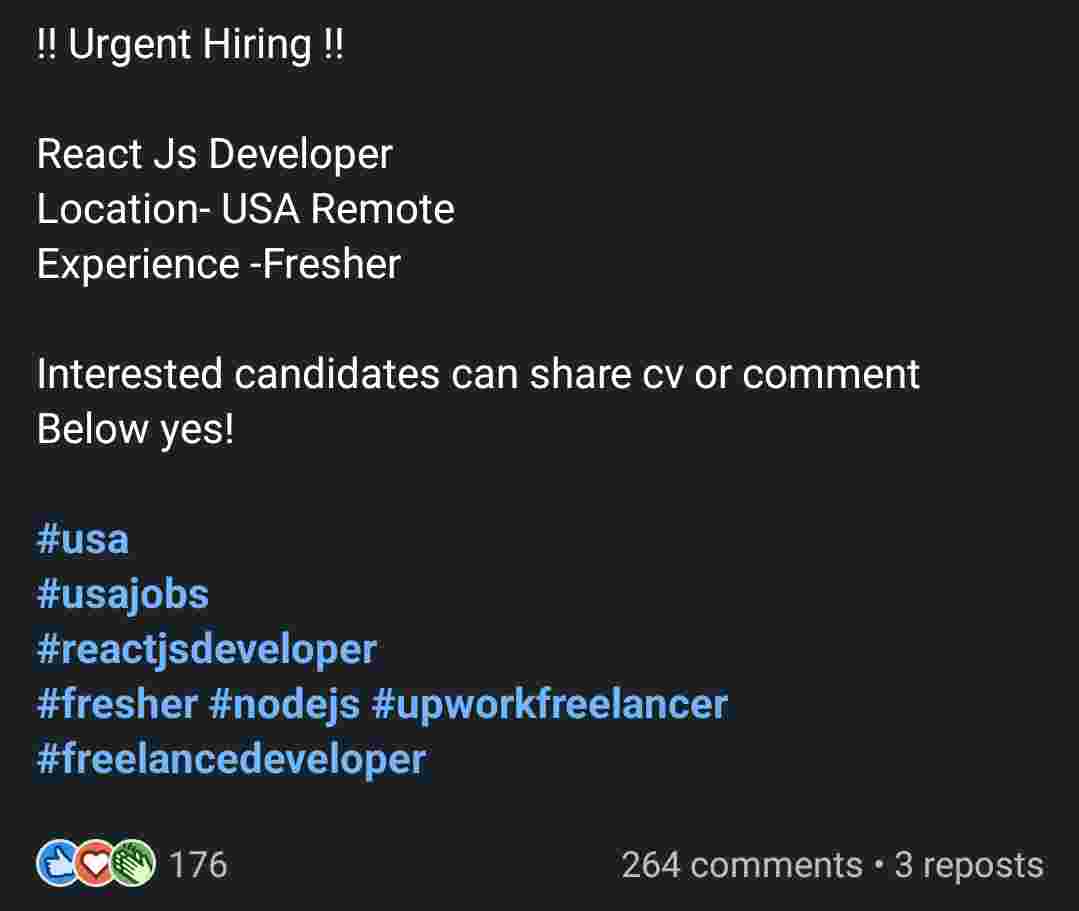The width and height of the screenshot is (1079, 911).
Task: Click the "!! Urgent Hiring !!" heading text
Action: point(189,45)
